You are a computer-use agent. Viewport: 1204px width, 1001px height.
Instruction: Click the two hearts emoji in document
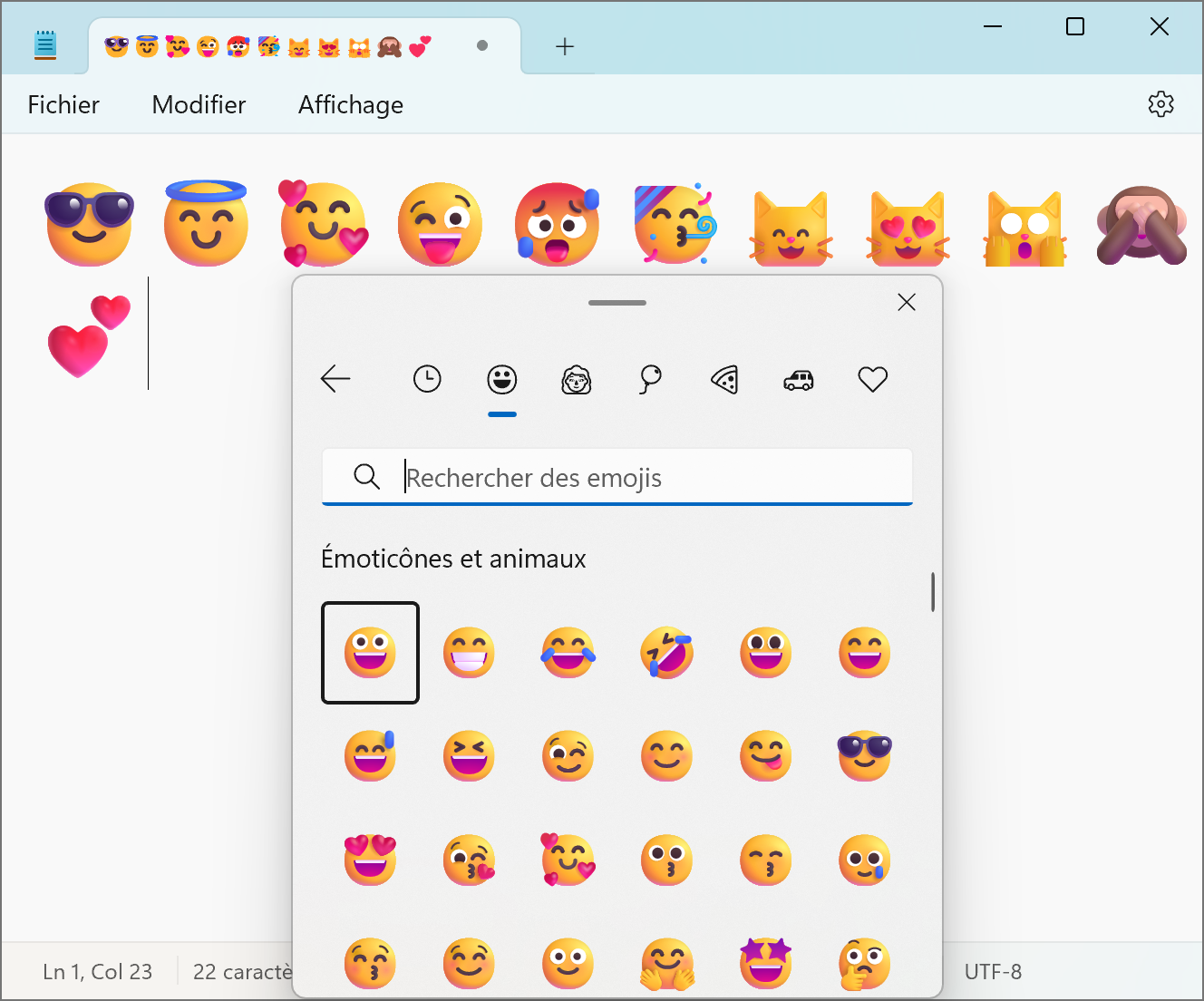click(89, 336)
